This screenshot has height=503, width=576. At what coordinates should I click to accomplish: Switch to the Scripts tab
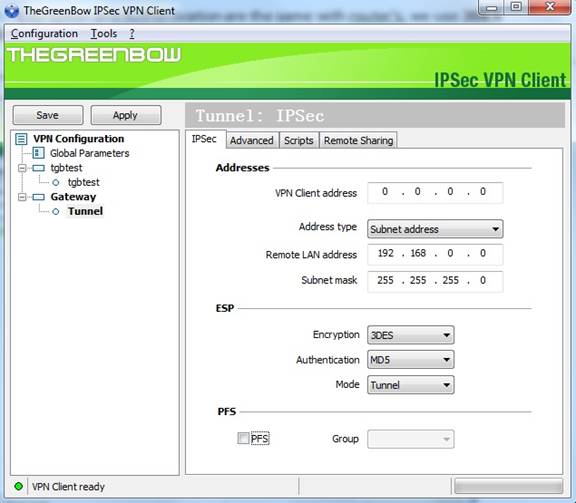(299, 140)
